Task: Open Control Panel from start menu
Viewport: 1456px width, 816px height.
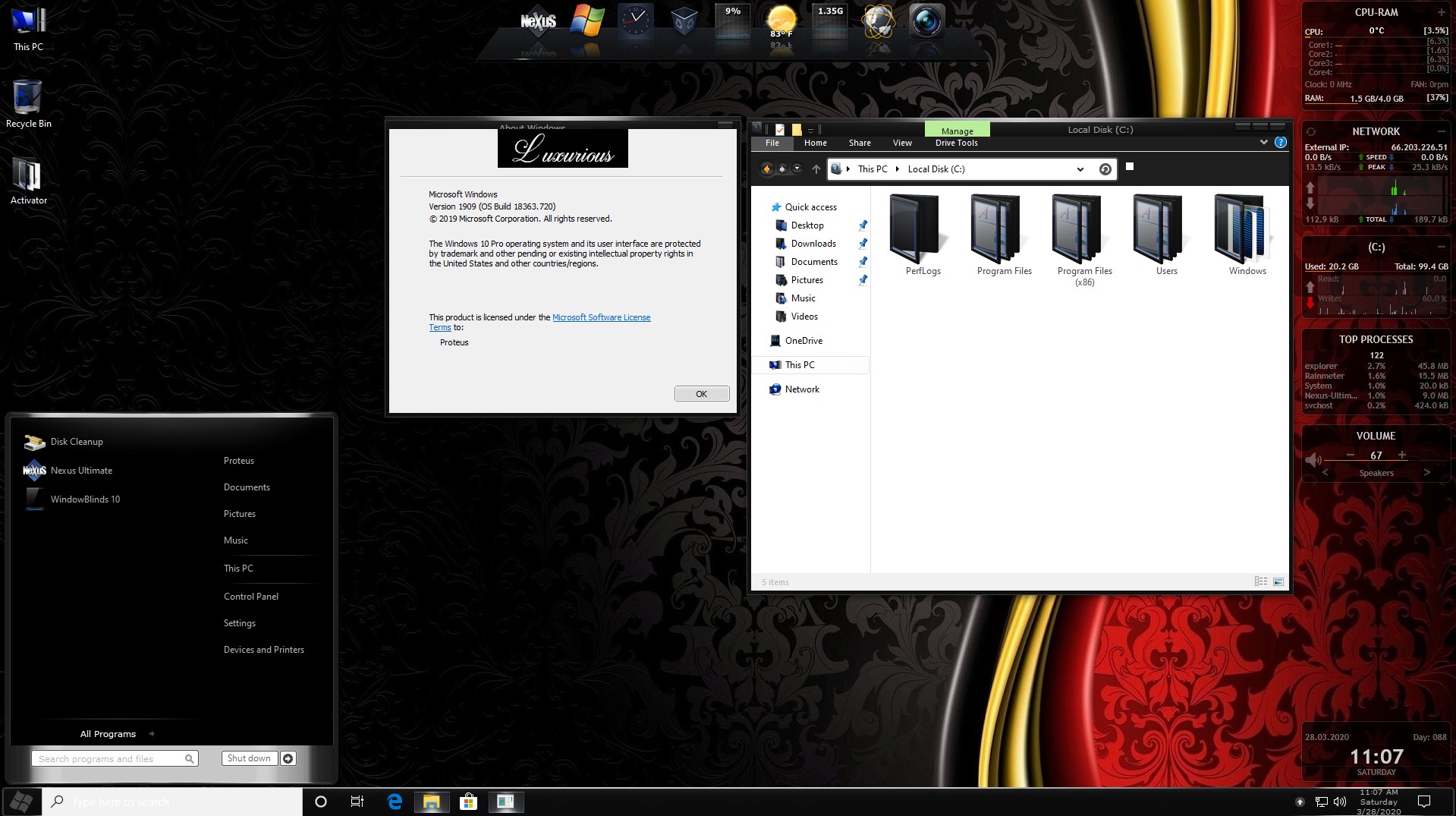Action: [251, 597]
